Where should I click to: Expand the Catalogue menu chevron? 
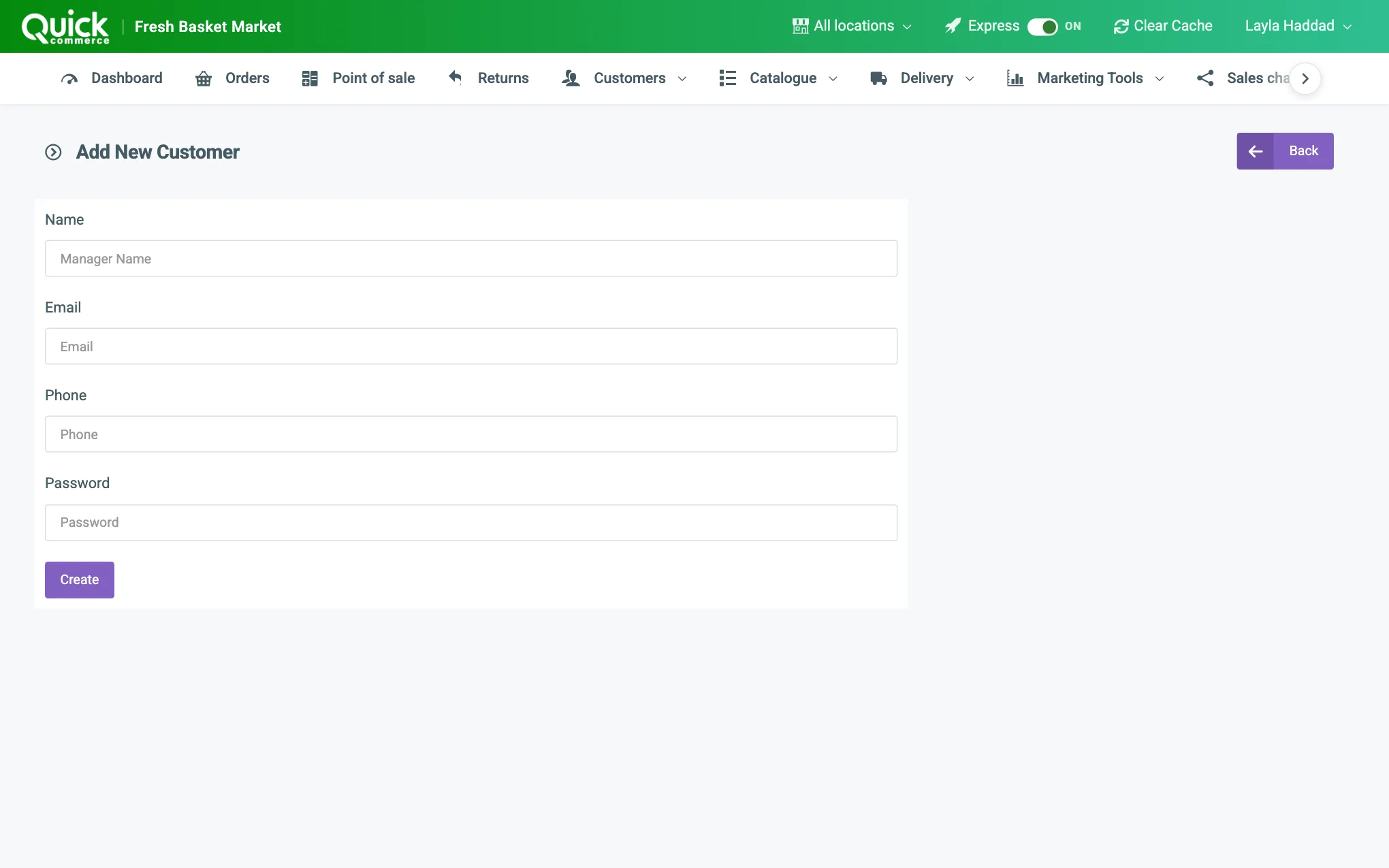point(833,79)
